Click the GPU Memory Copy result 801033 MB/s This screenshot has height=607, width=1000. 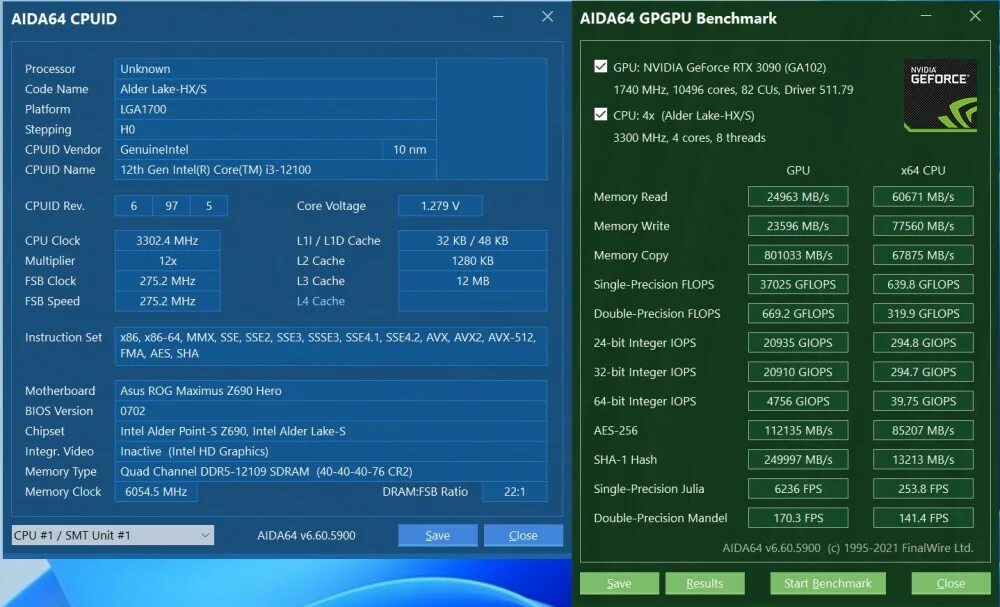pyautogui.click(x=798, y=255)
